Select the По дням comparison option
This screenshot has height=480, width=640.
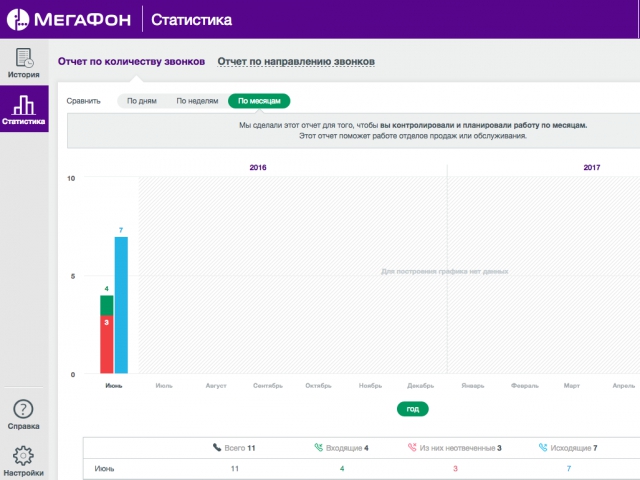click(x=142, y=101)
